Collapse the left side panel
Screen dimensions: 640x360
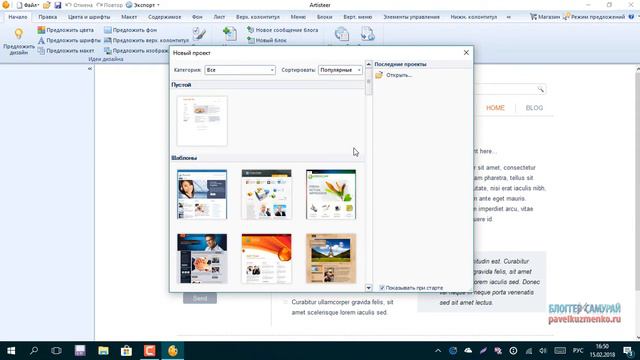click(90, 69)
